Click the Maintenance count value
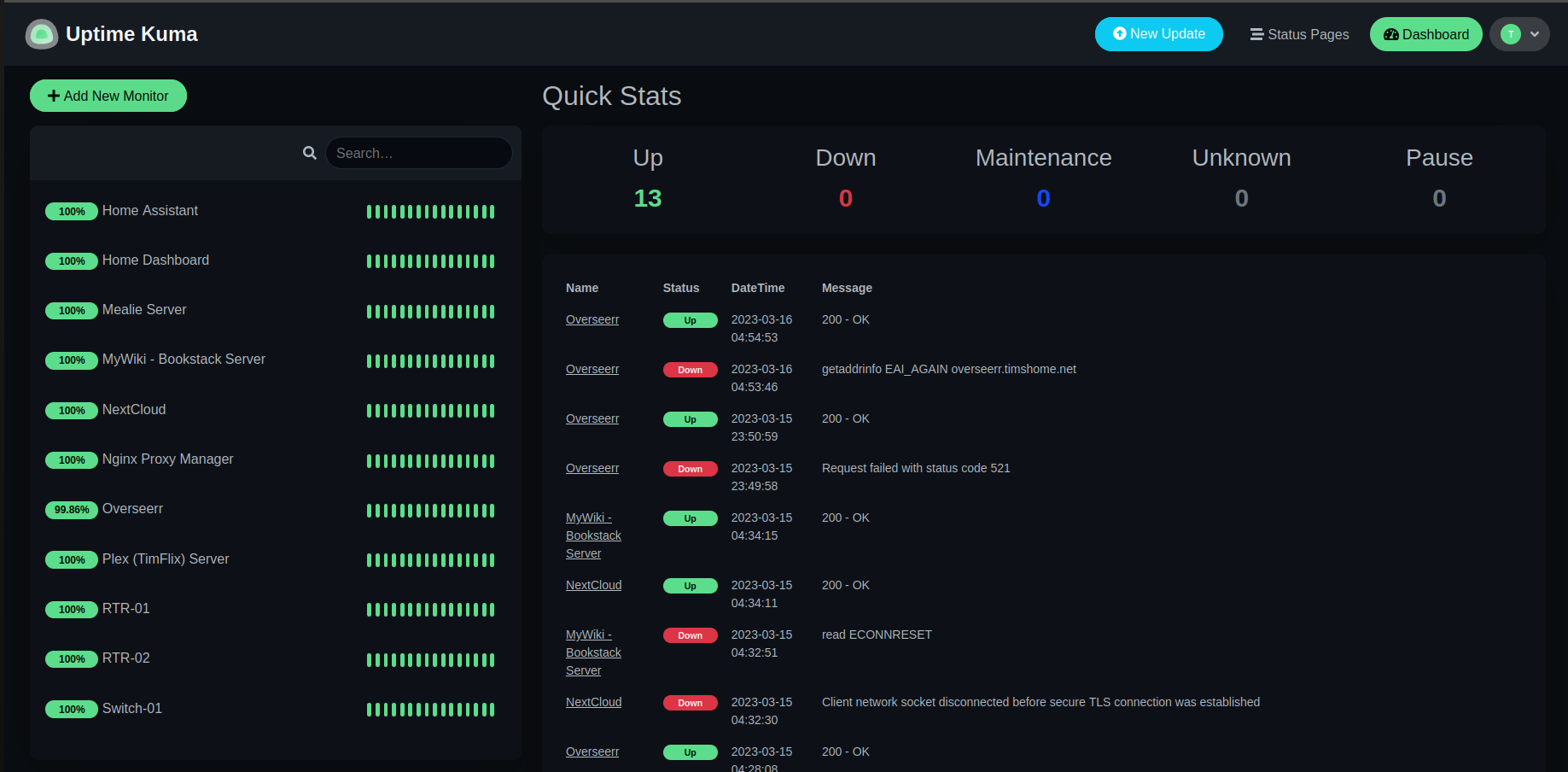The width and height of the screenshot is (1568, 772). point(1043,198)
